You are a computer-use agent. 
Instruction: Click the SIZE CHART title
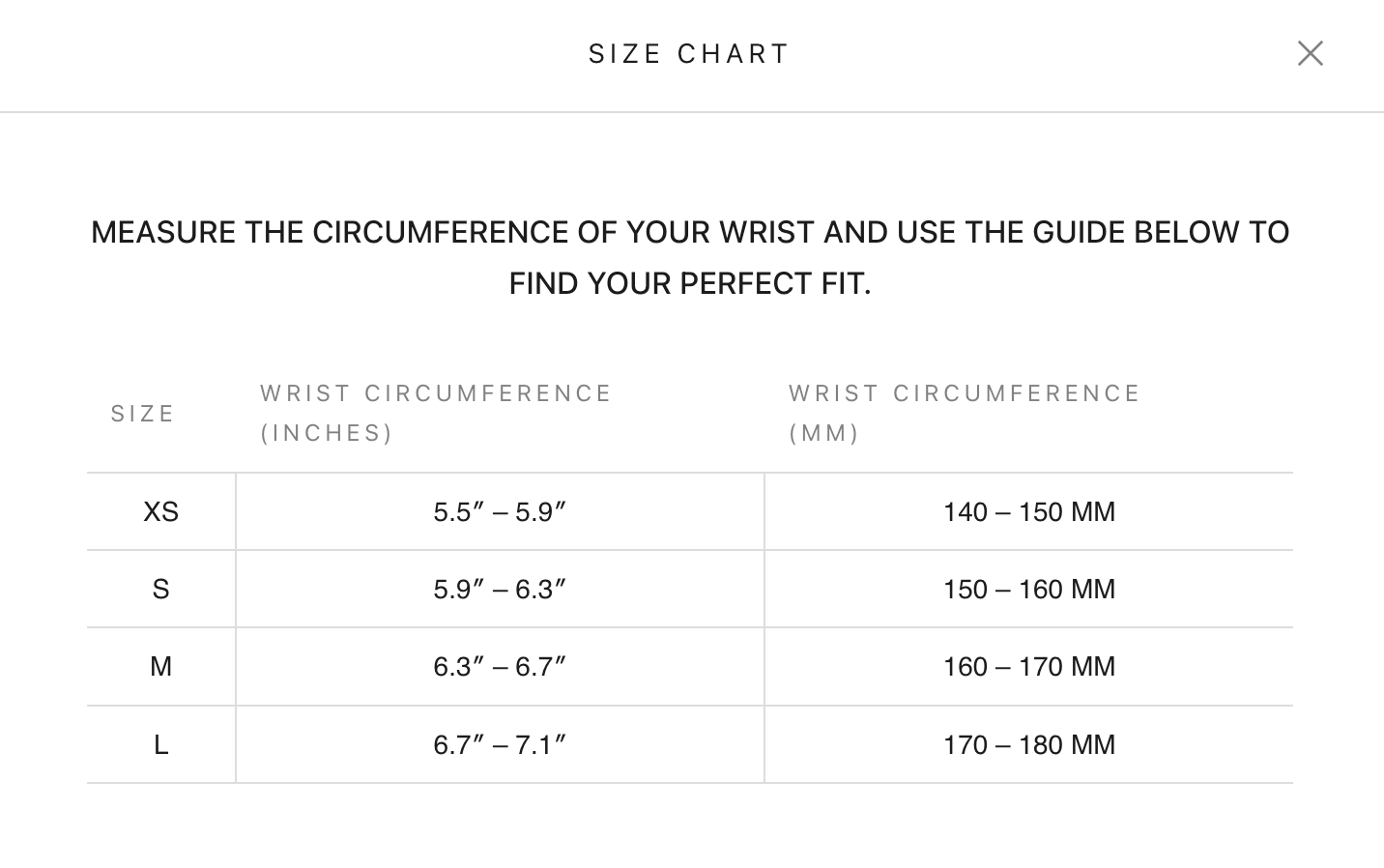pyautogui.click(x=690, y=53)
